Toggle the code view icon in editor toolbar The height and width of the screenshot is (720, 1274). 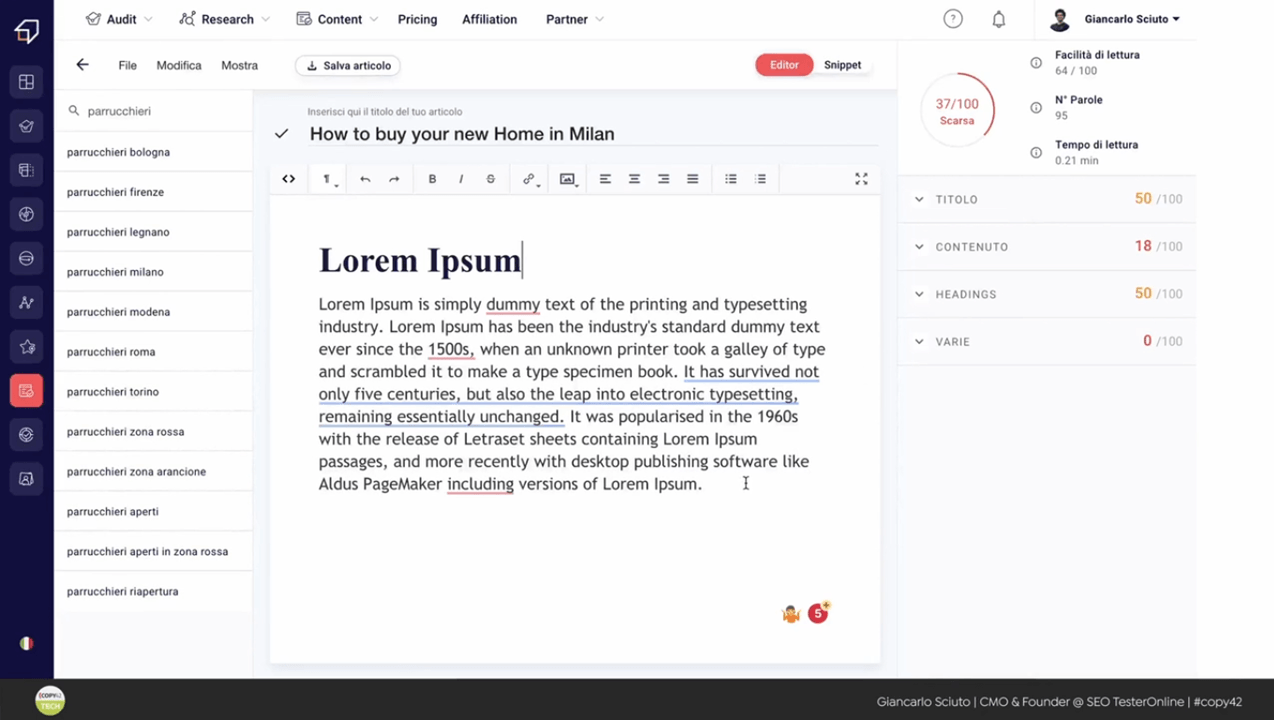coord(288,179)
